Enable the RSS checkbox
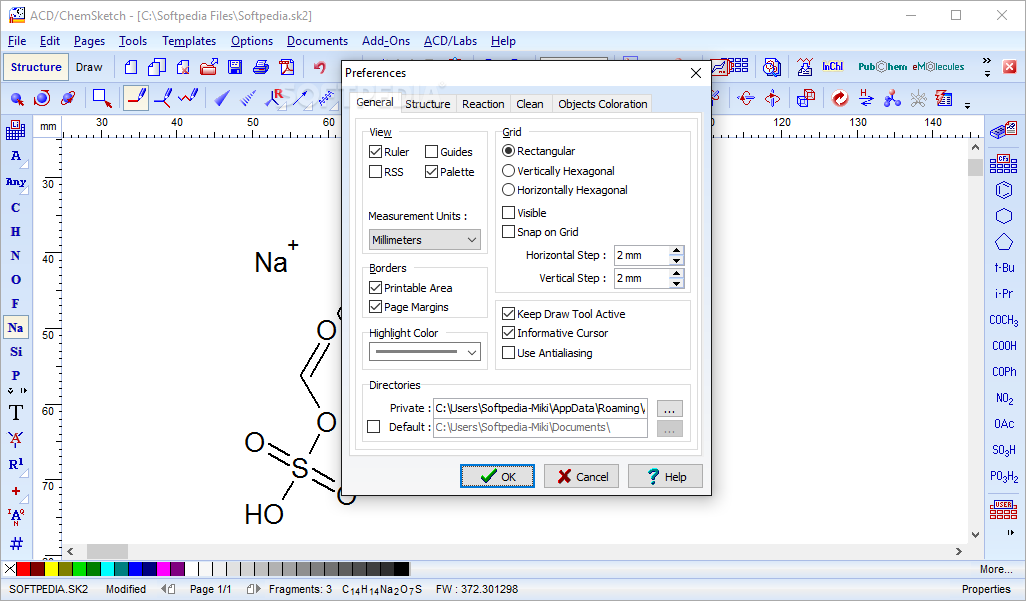1026x601 pixels. [376, 172]
